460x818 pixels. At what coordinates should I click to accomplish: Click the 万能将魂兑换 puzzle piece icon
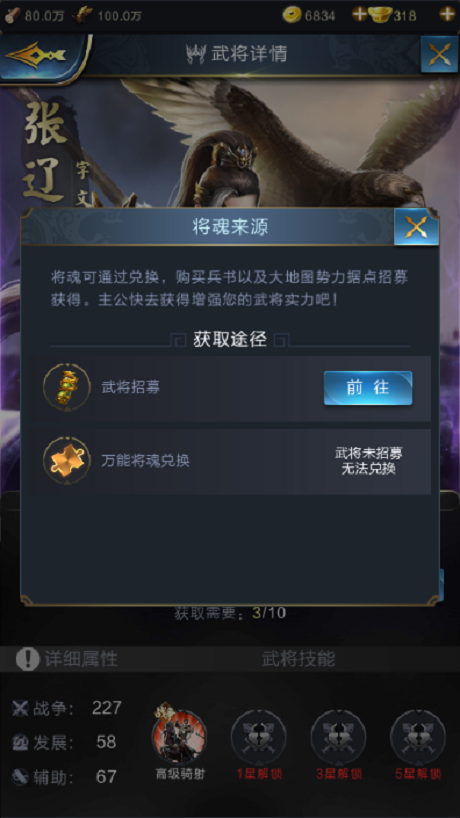(67, 461)
